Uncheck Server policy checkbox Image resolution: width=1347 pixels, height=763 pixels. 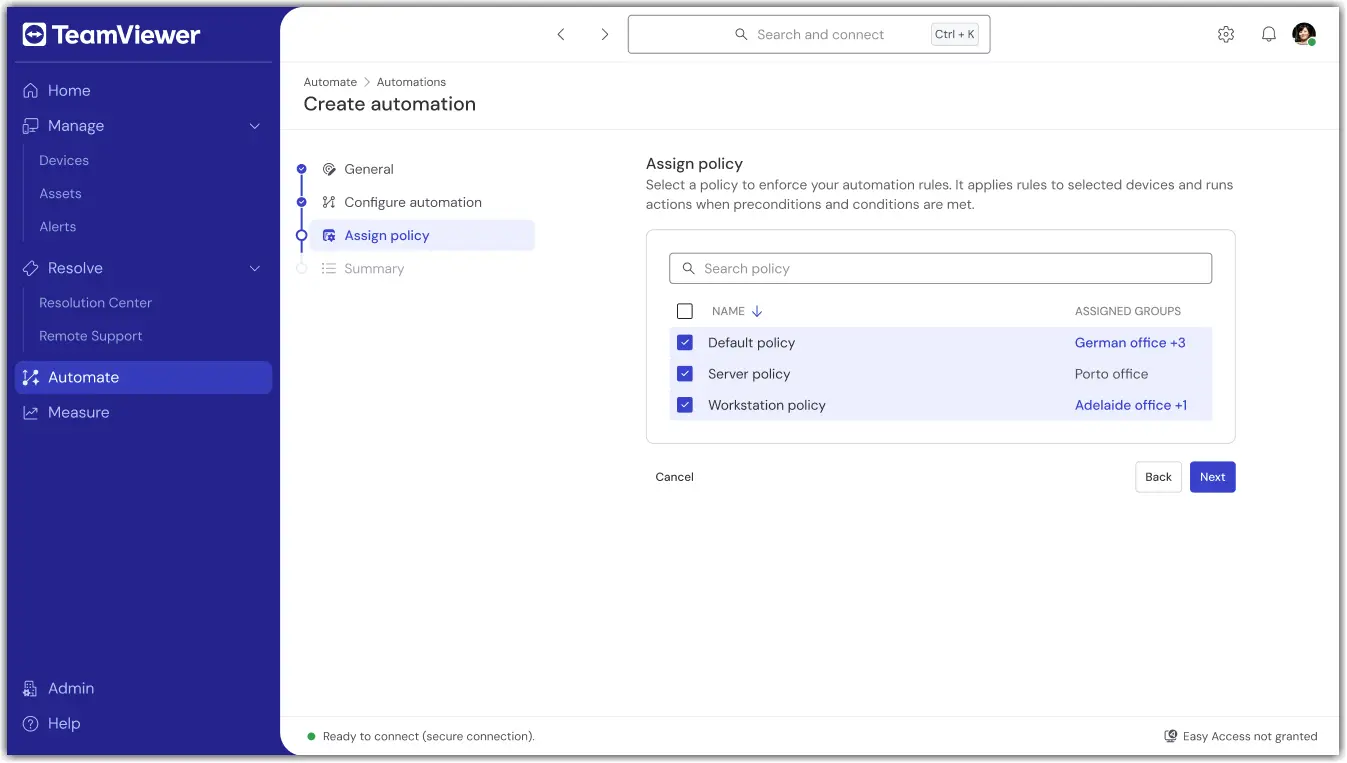pos(685,374)
